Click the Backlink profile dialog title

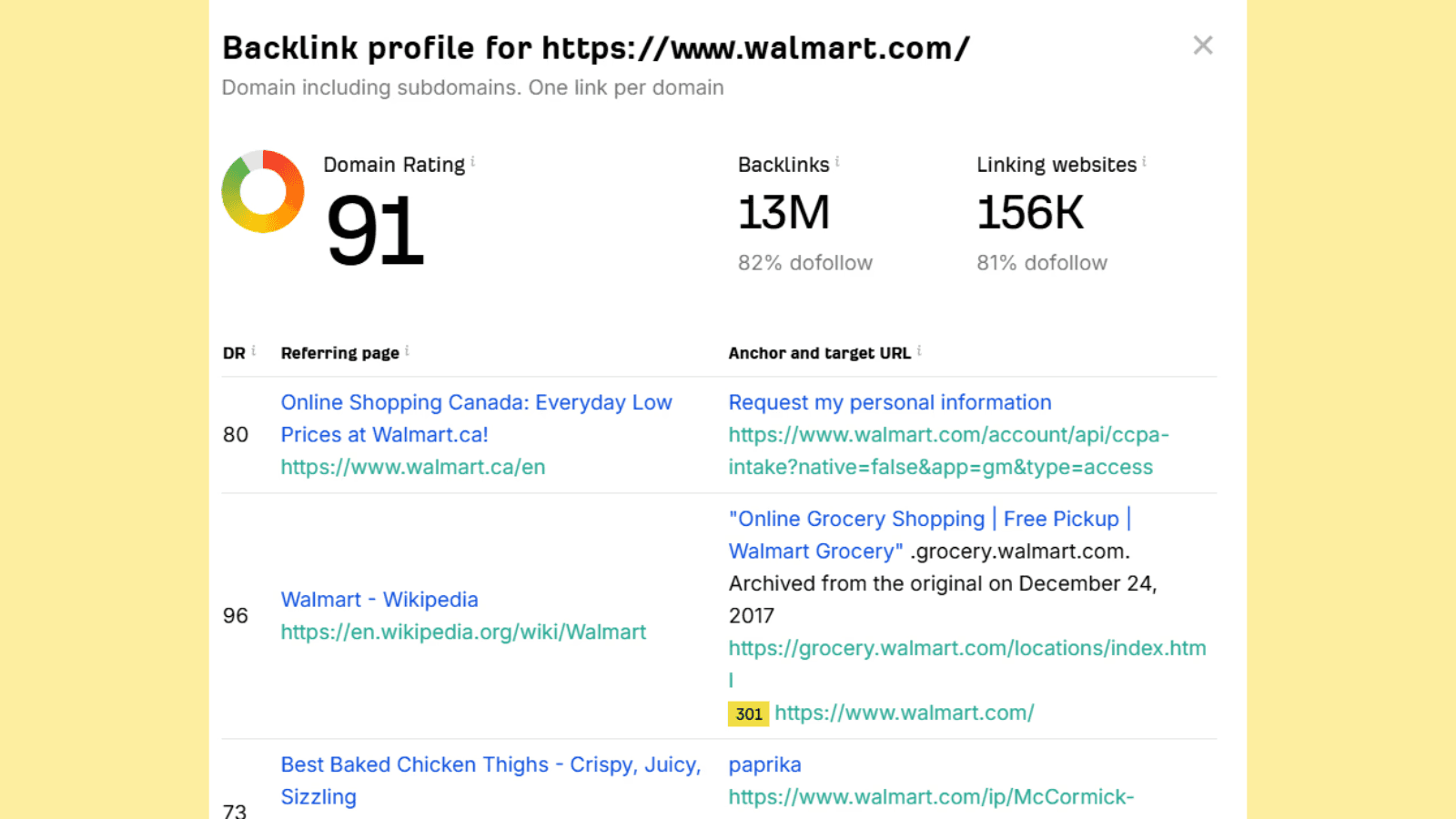pyautogui.click(x=596, y=47)
